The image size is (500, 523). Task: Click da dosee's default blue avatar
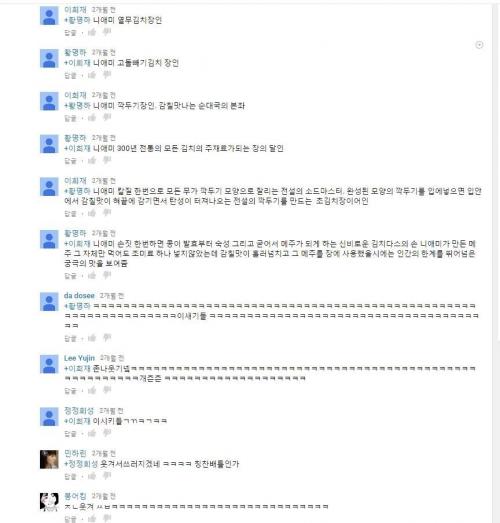pyautogui.click(x=49, y=302)
